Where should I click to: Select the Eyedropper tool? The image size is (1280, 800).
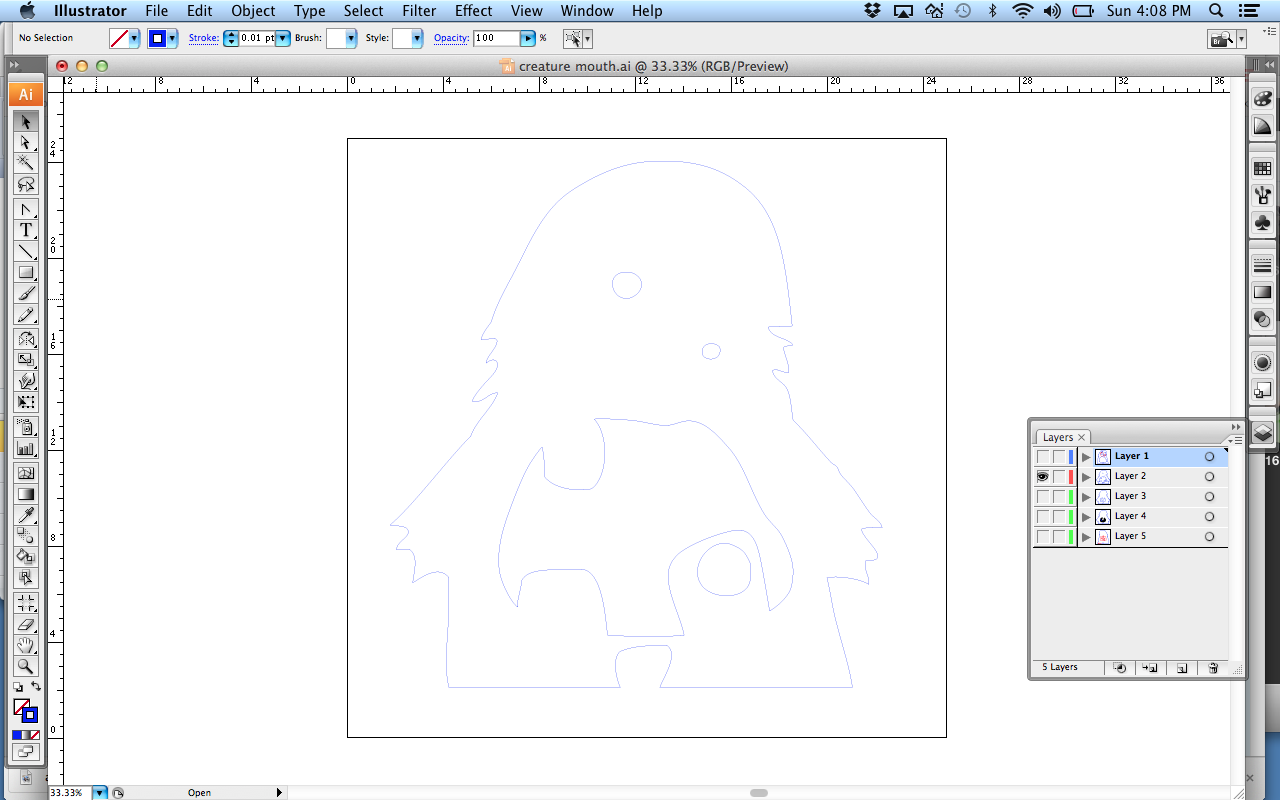[26, 515]
